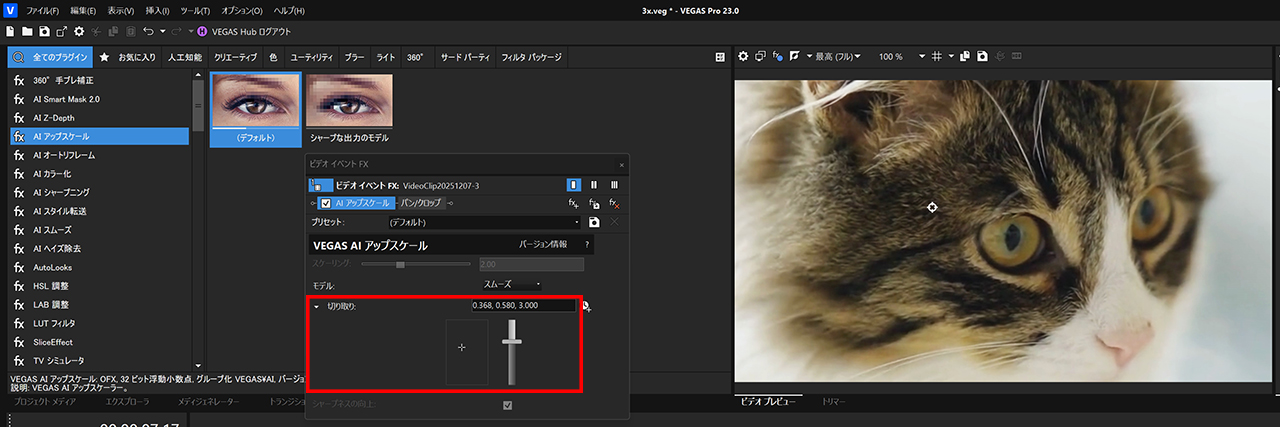Viewport: 1280px width, 427px height.
Task: Save project using the main toolbar disk icon
Action: (x=44, y=32)
